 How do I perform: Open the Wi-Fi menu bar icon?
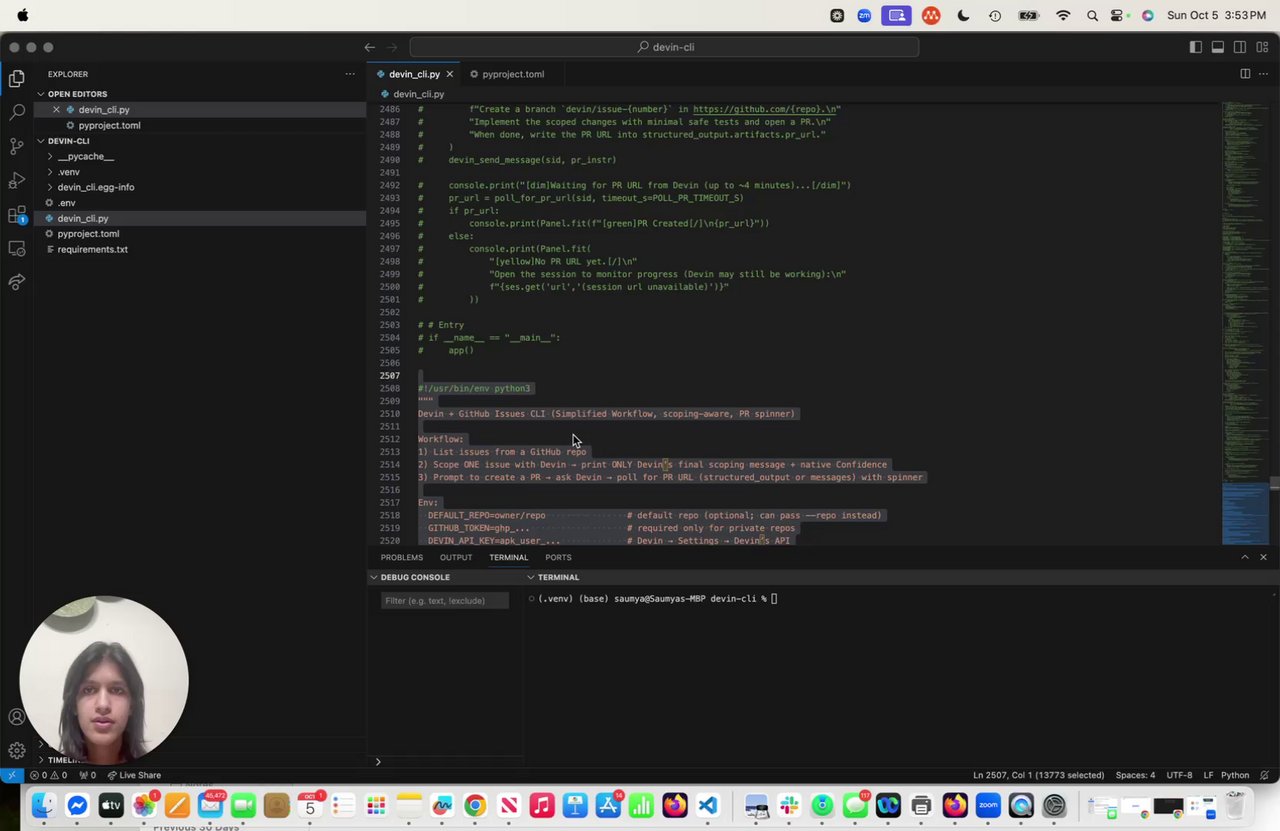[x=1063, y=16]
